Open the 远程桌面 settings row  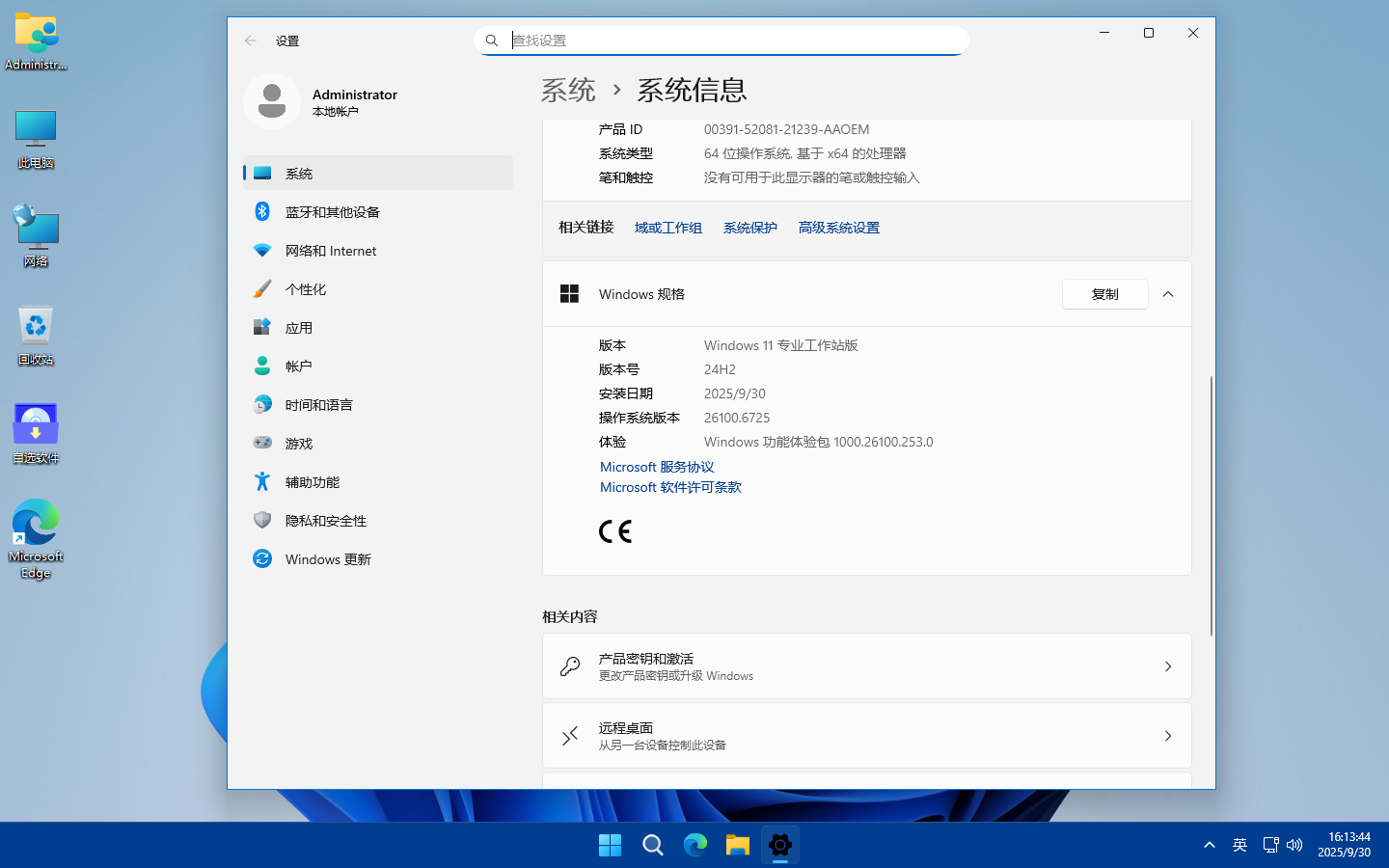(866, 736)
